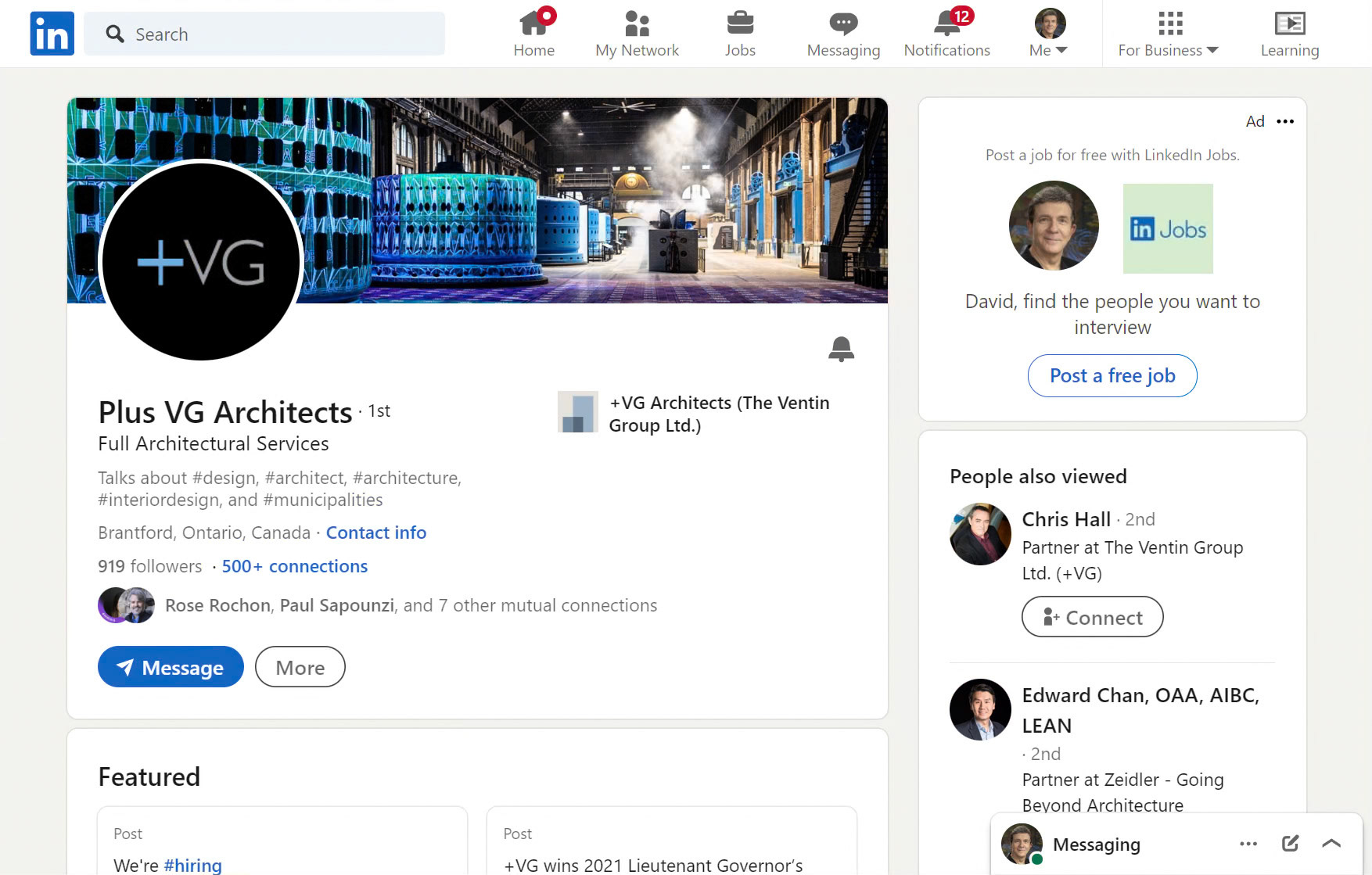Viewport: 1372px width, 875px height.
Task: Click People also viewed heading
Action: (1038, 476)
